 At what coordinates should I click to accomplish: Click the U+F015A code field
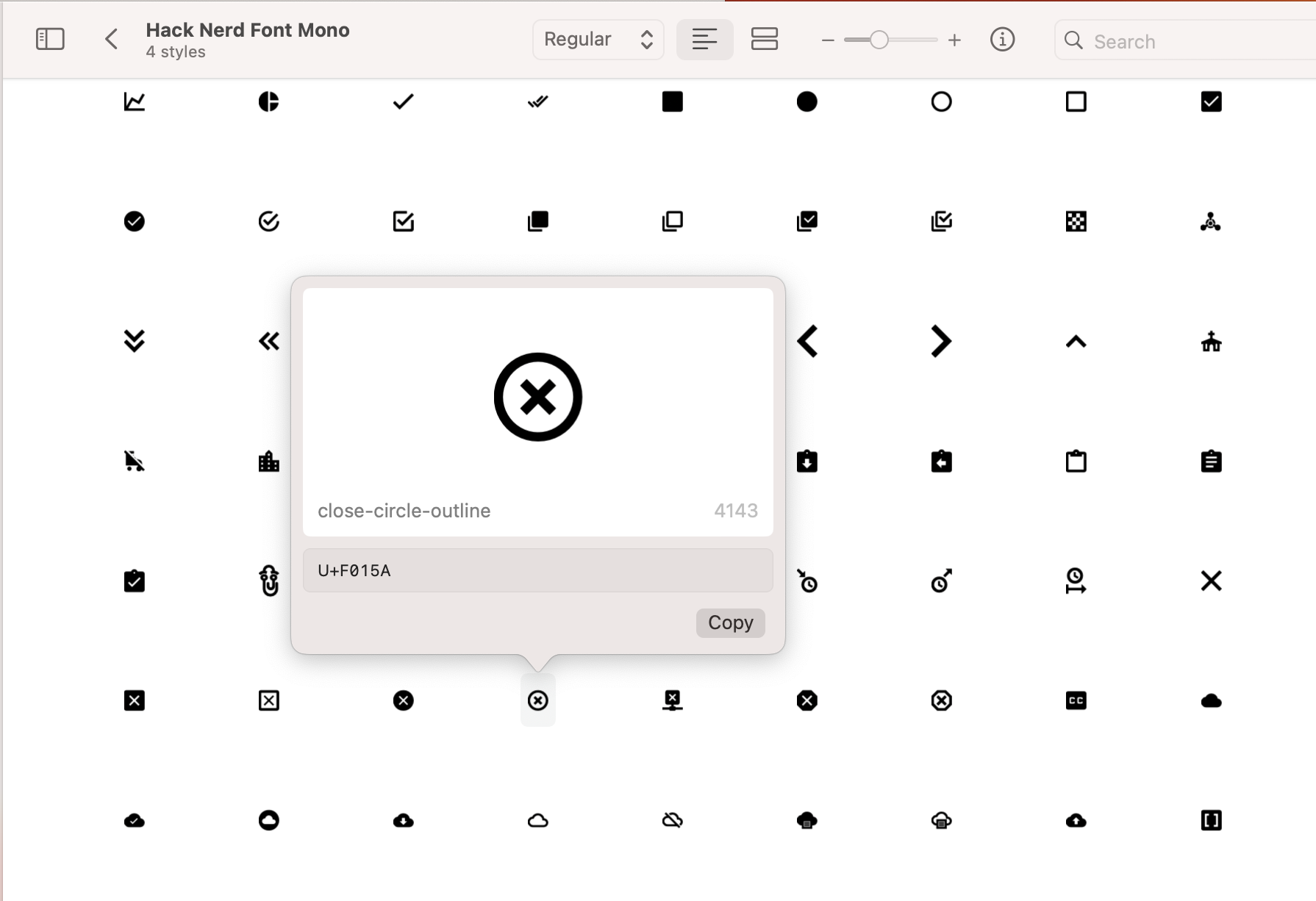[537, 570]
